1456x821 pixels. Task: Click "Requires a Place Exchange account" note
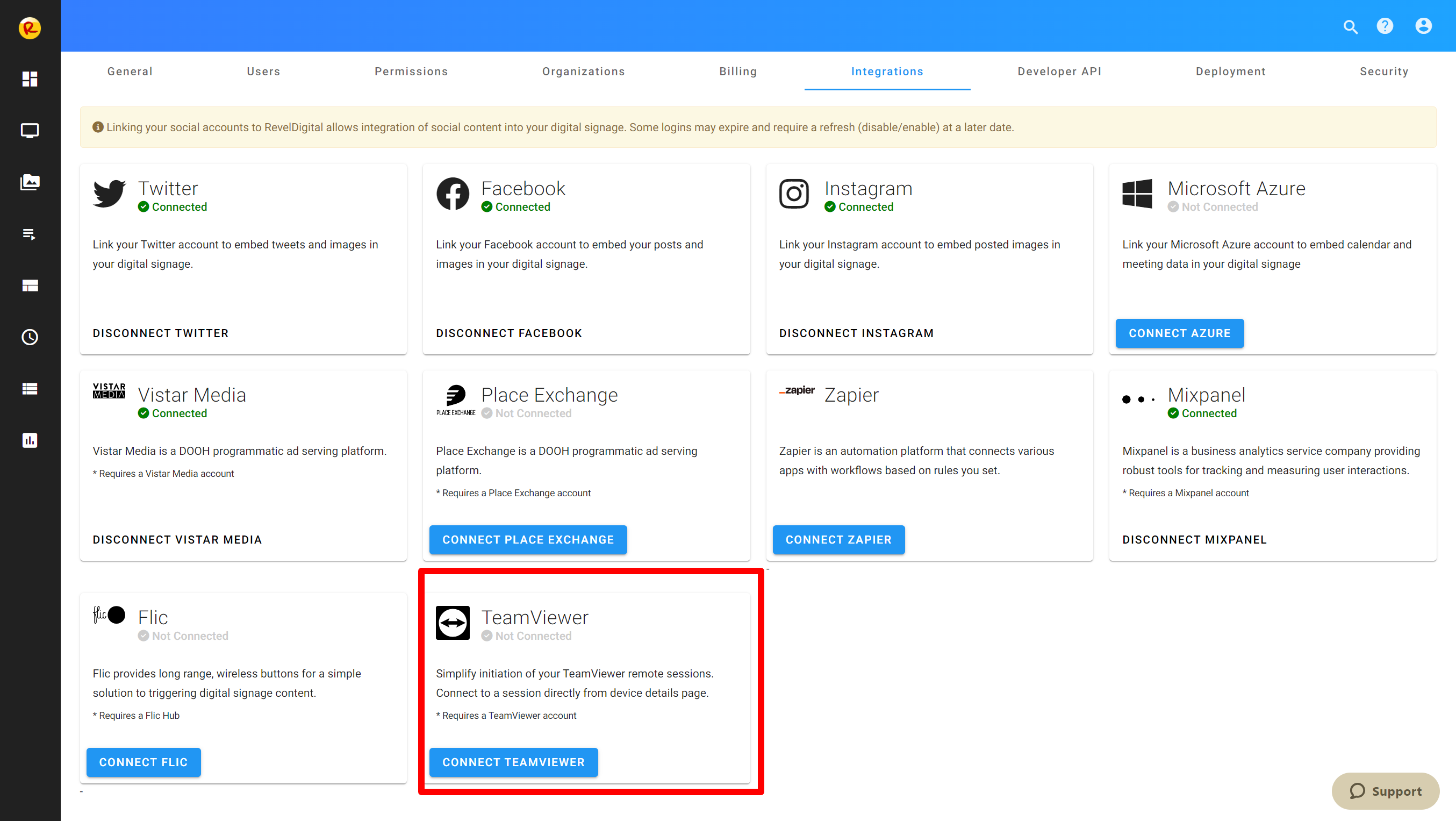[513, 492]
